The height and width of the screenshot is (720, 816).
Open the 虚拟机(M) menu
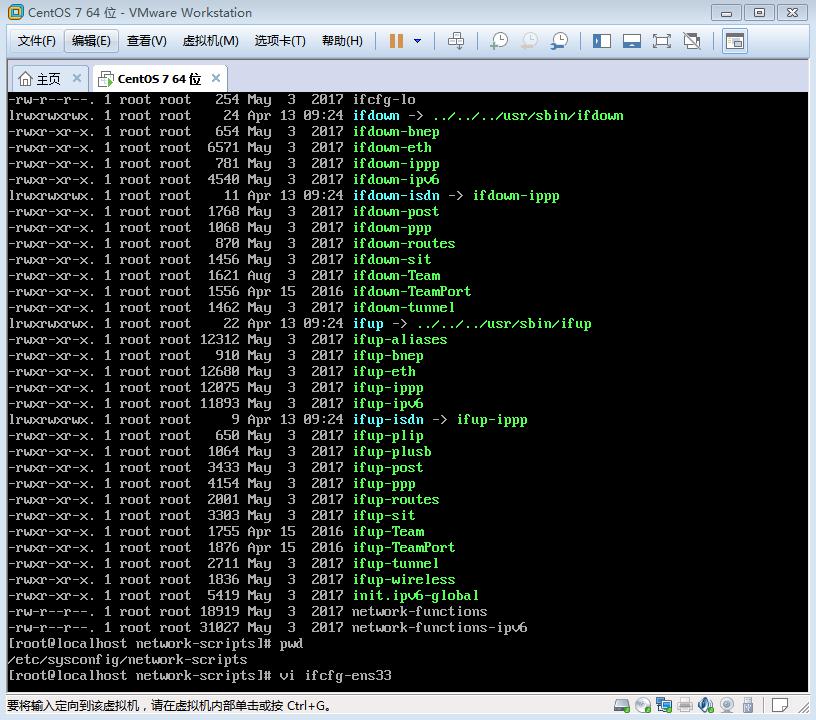pyautogui.click(x=210, y=41)
